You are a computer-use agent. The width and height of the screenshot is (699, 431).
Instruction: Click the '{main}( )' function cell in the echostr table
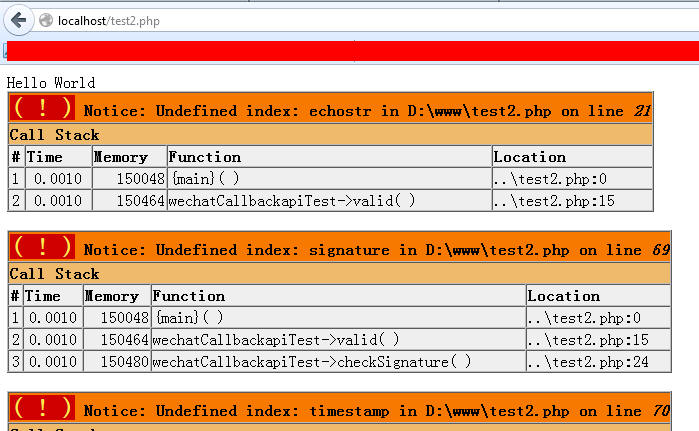tap(329, 179)
